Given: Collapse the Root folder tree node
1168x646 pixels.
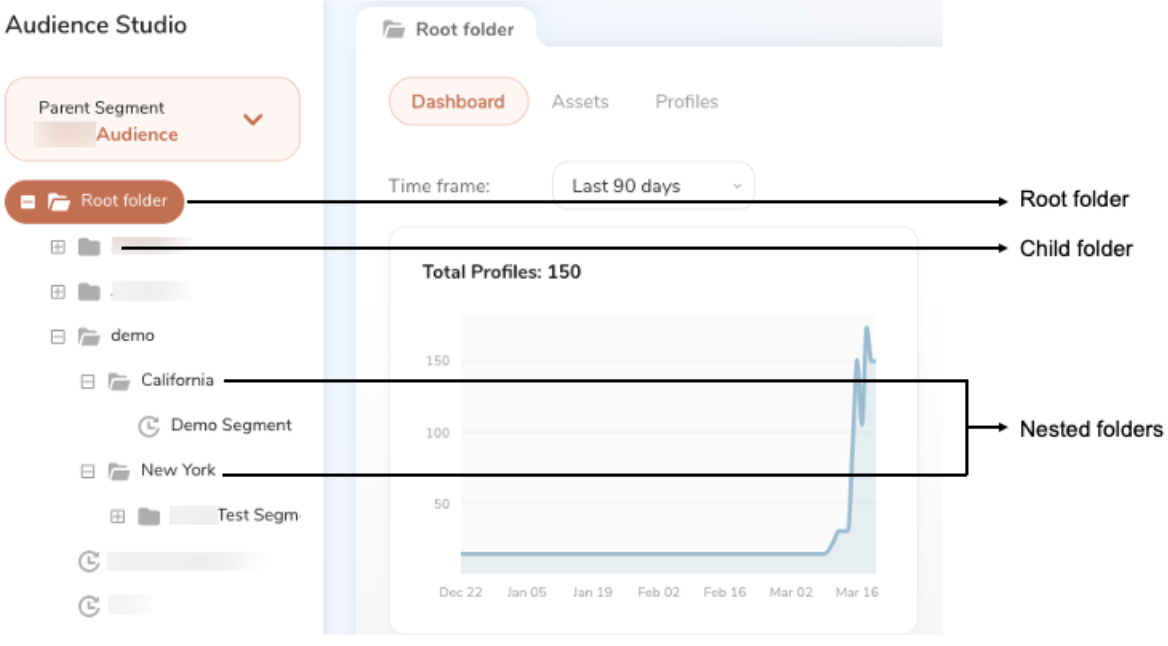Looking at the screenshot, I should [28, 202].
